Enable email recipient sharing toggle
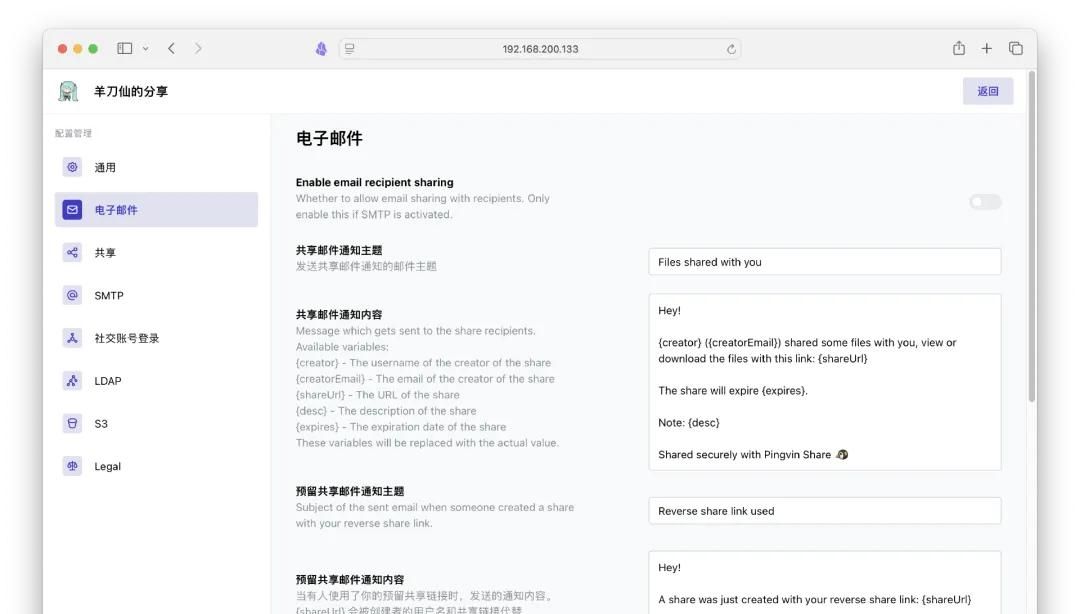1080x614 pixels. pyautogui.click(x=984, y=201)
